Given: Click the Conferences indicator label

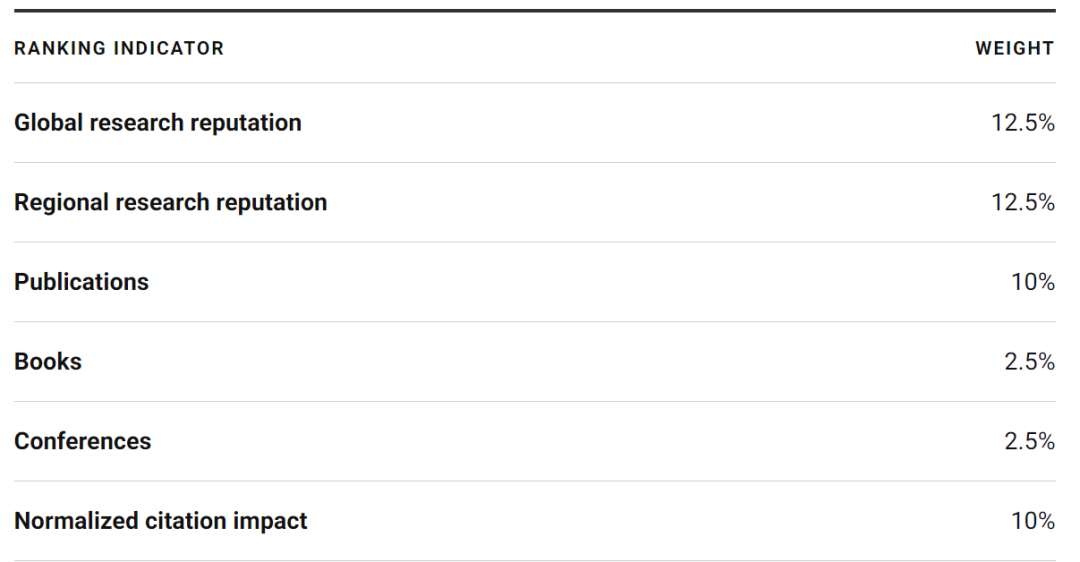Looking at the screenshot, I should click(82, 441).
